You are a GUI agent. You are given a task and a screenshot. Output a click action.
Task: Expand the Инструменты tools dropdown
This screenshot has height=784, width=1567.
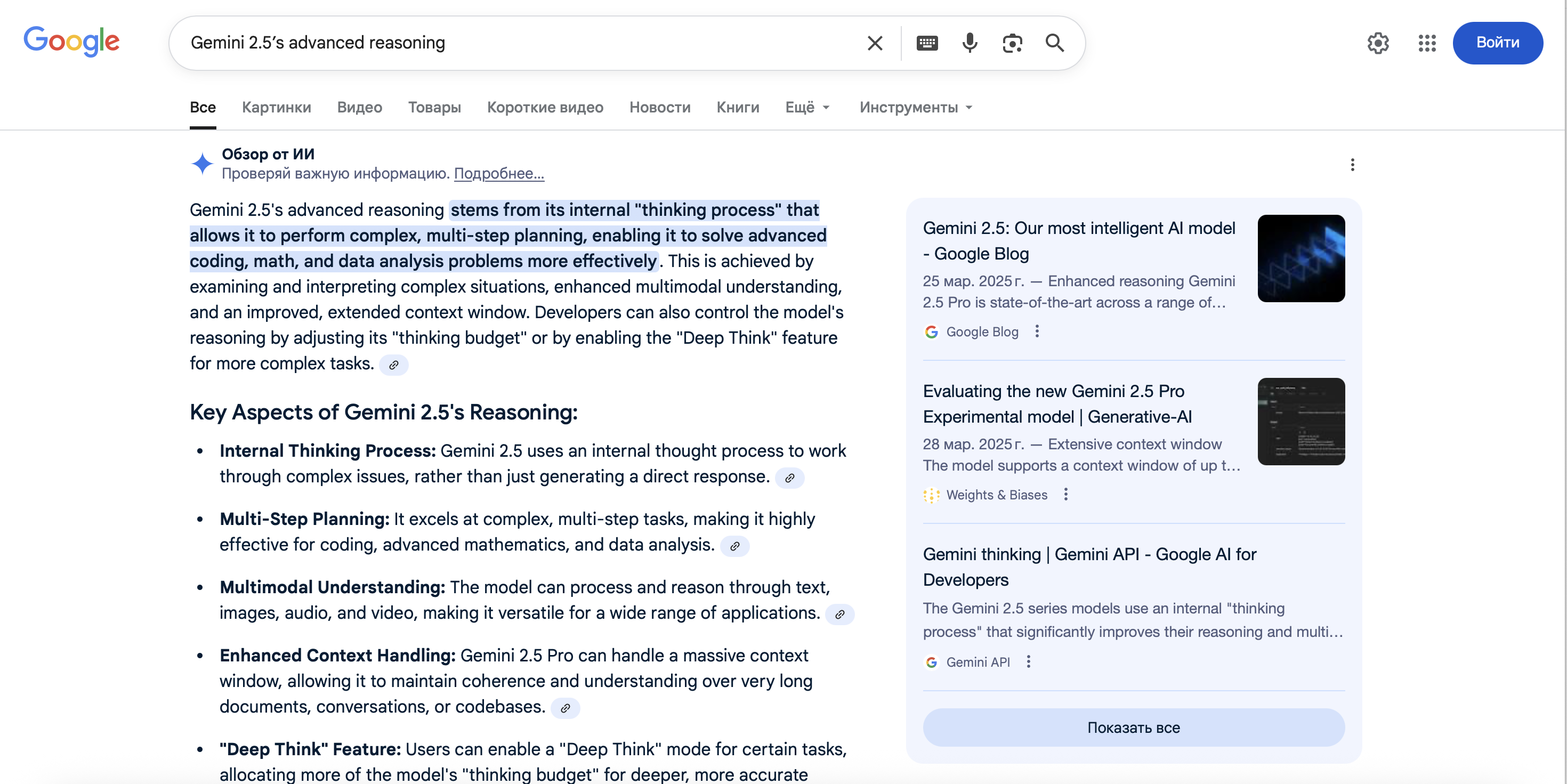[916, 108]
